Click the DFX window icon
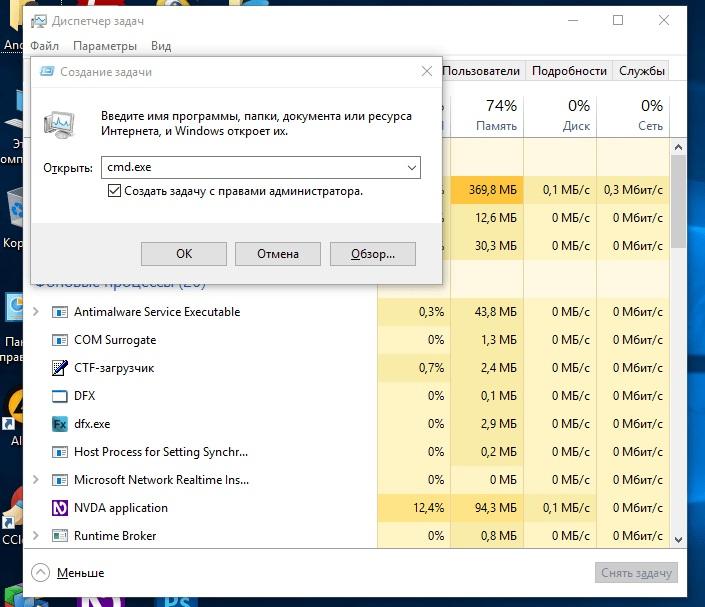705x607 pixels. pos(60,396)
